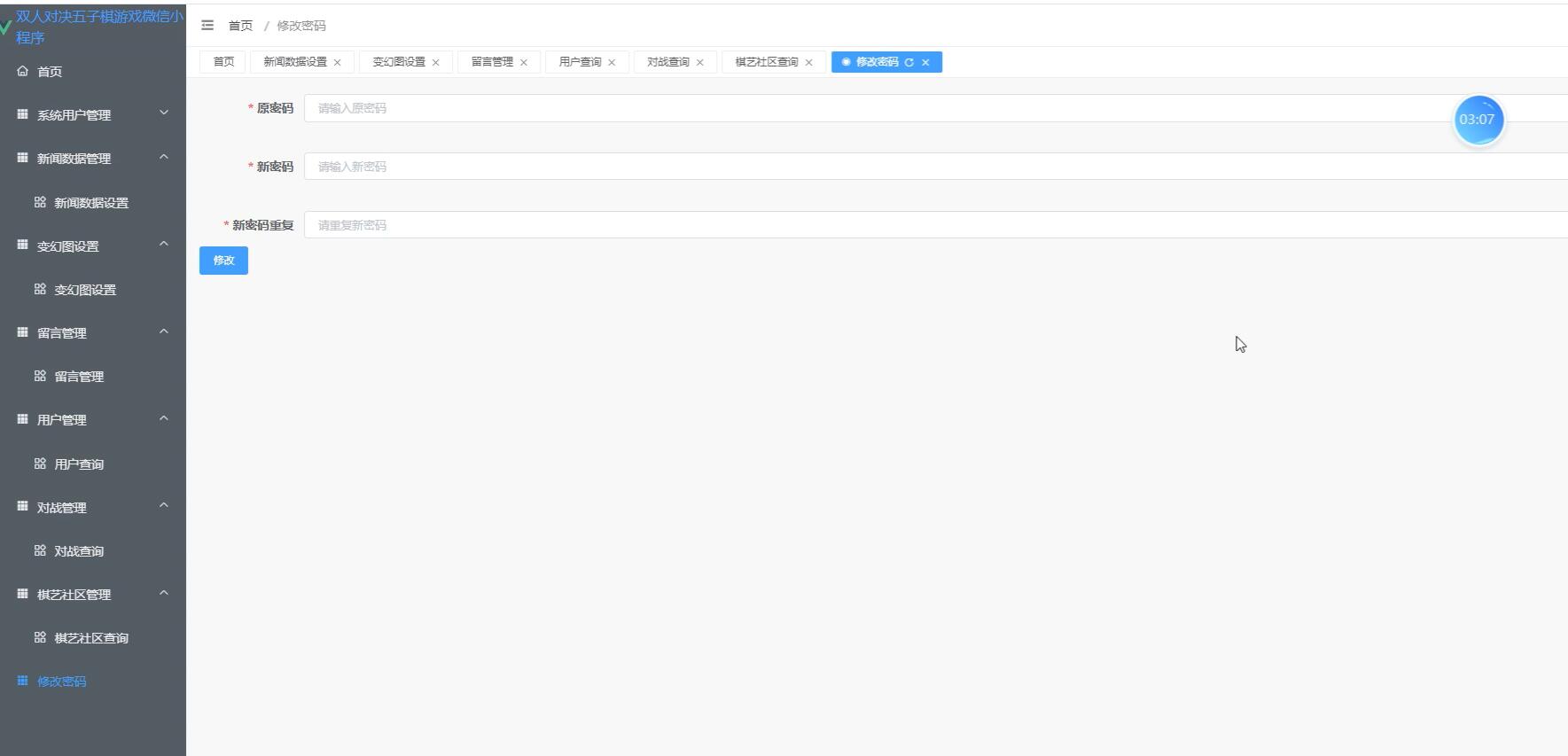Open 变幻图设置 submenu item in sidebar
This screenshot has height=756, width=1568.
click(85, 290)
